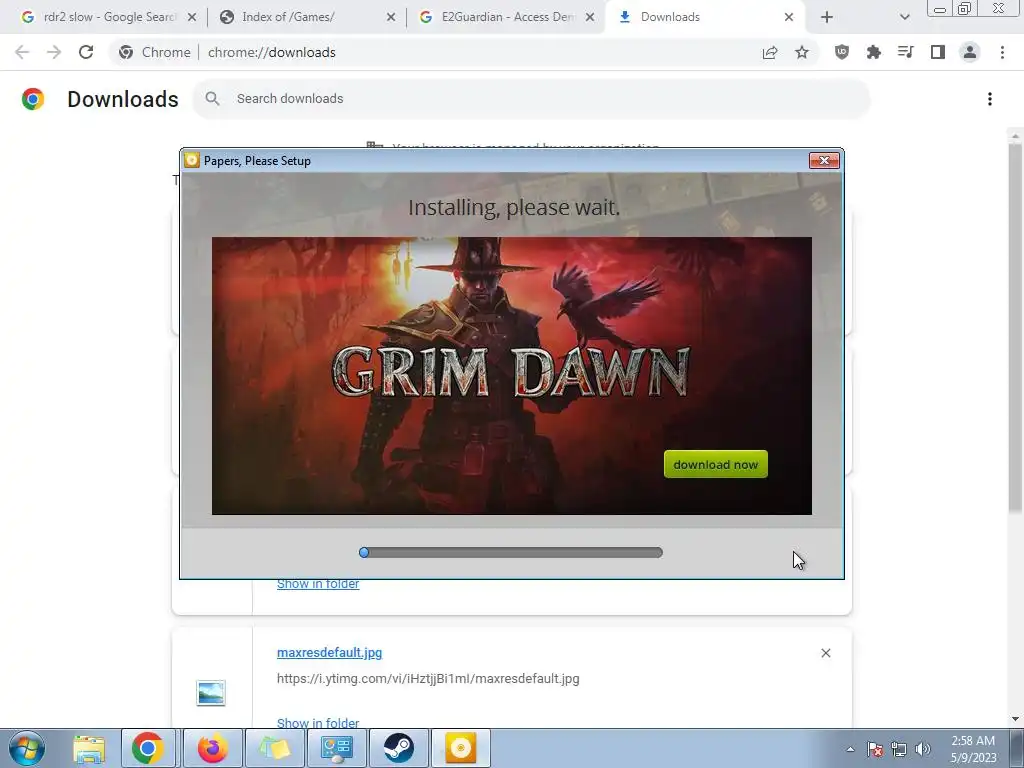This screenshot has width=1024, height=768.
Task: Open Google Chrome from the taskbar
Action: 148,748
